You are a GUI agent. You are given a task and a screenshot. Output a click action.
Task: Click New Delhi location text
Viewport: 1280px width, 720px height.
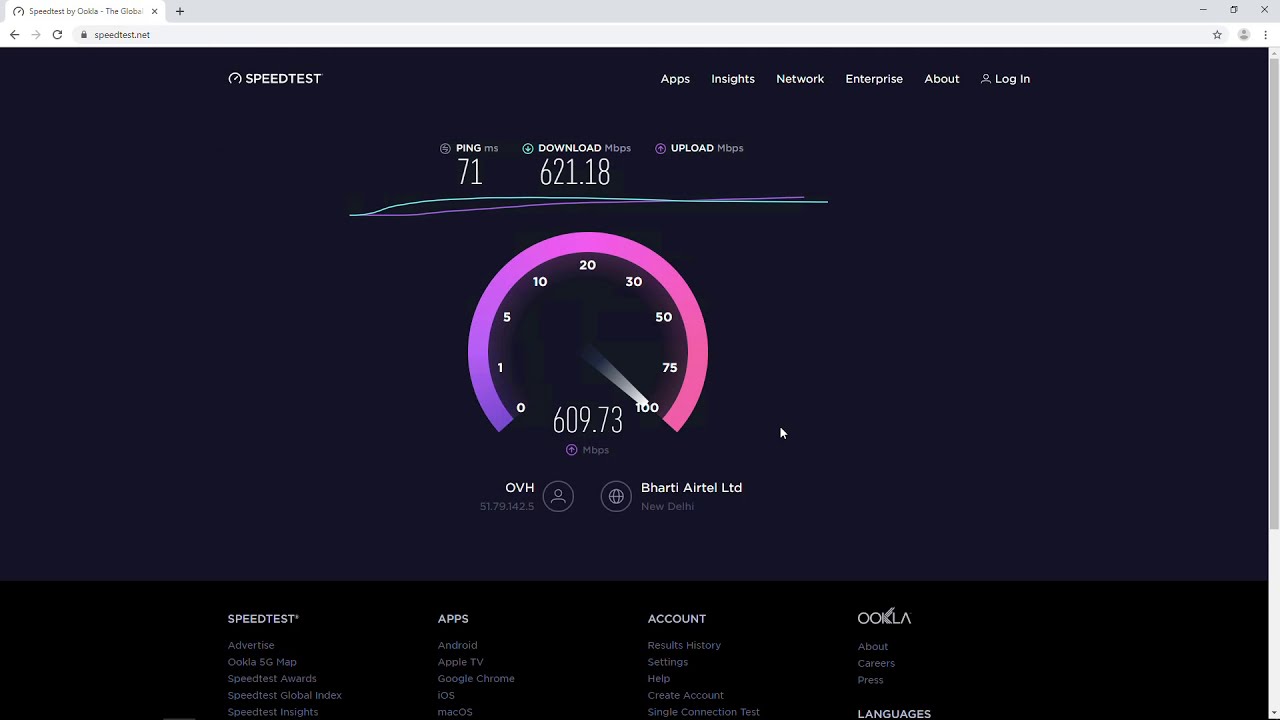(667, 506)
